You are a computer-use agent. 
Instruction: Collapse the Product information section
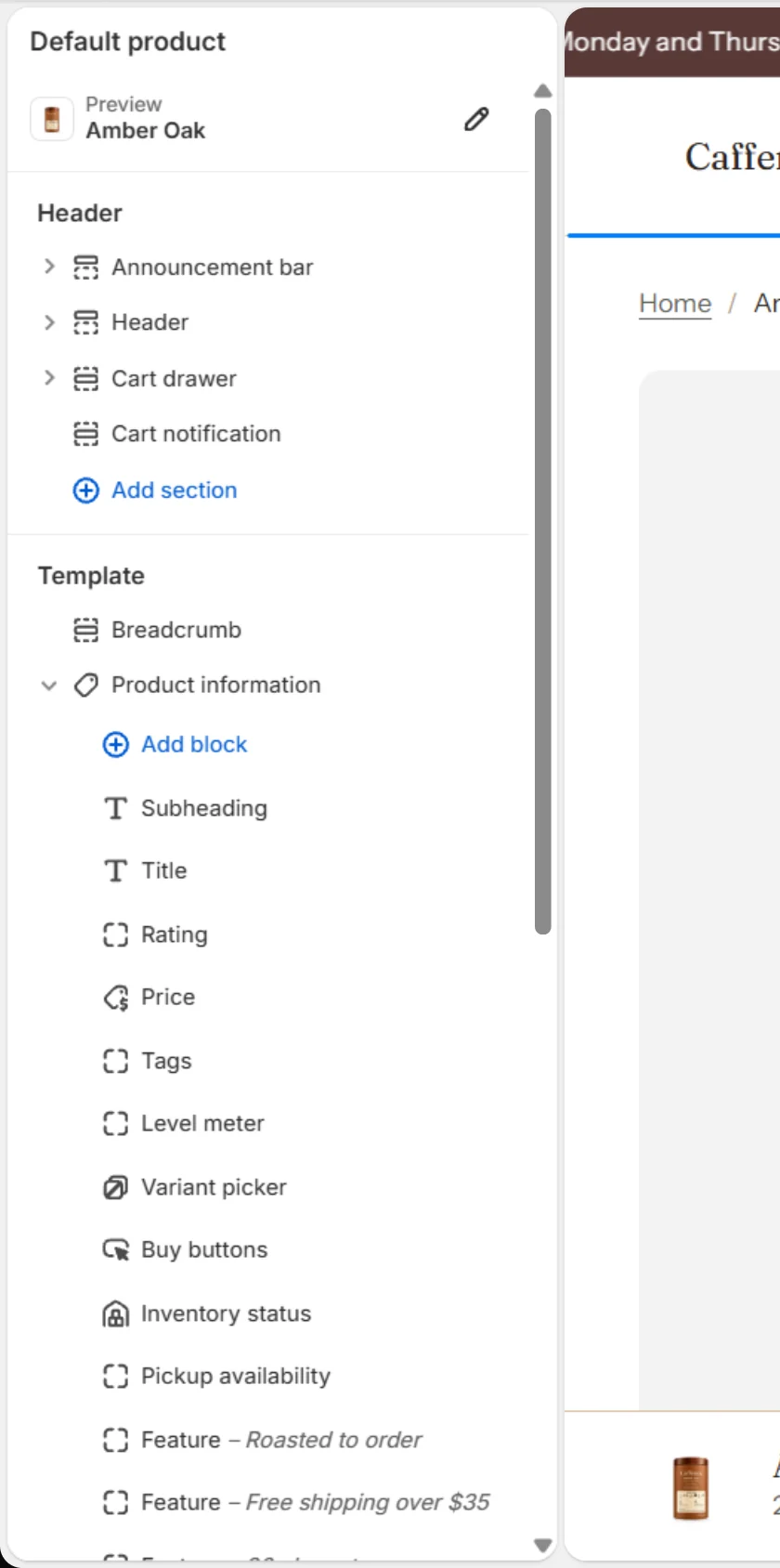click(x=49, y=686)
